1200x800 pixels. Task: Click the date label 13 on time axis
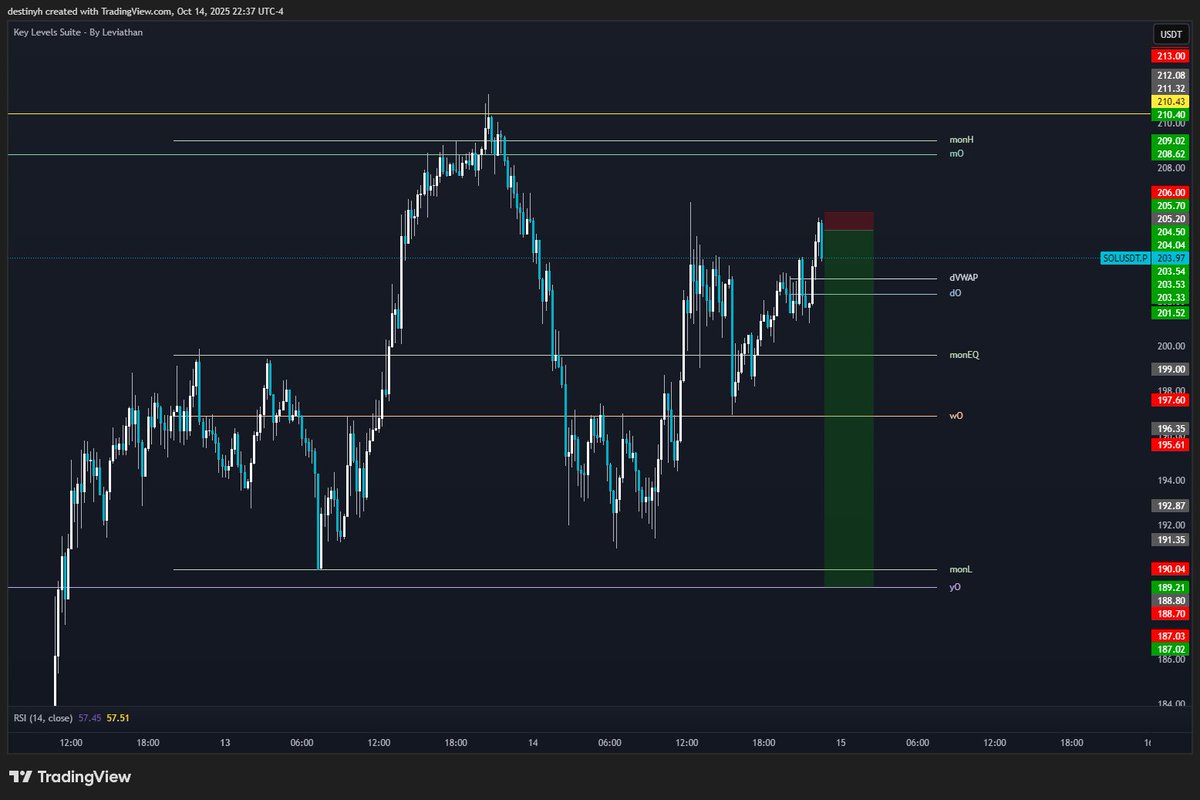[x=225, y=743]
